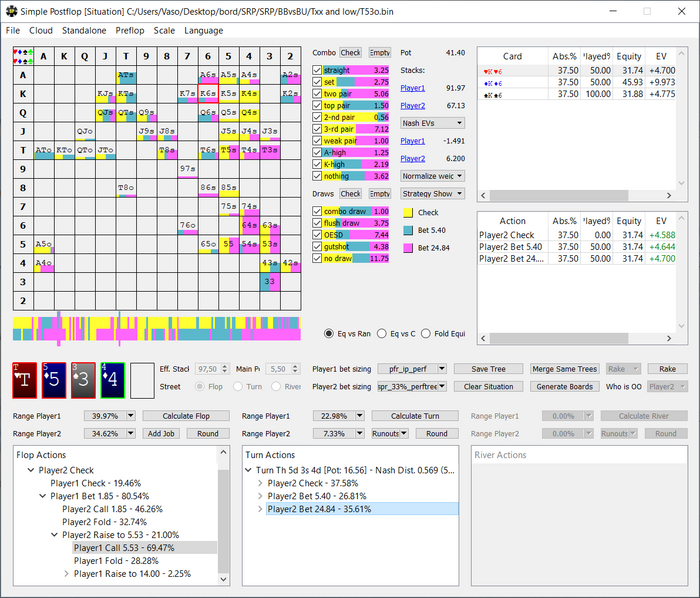Click the empty river card slot
700x598 pixels.
click(143, 381)
